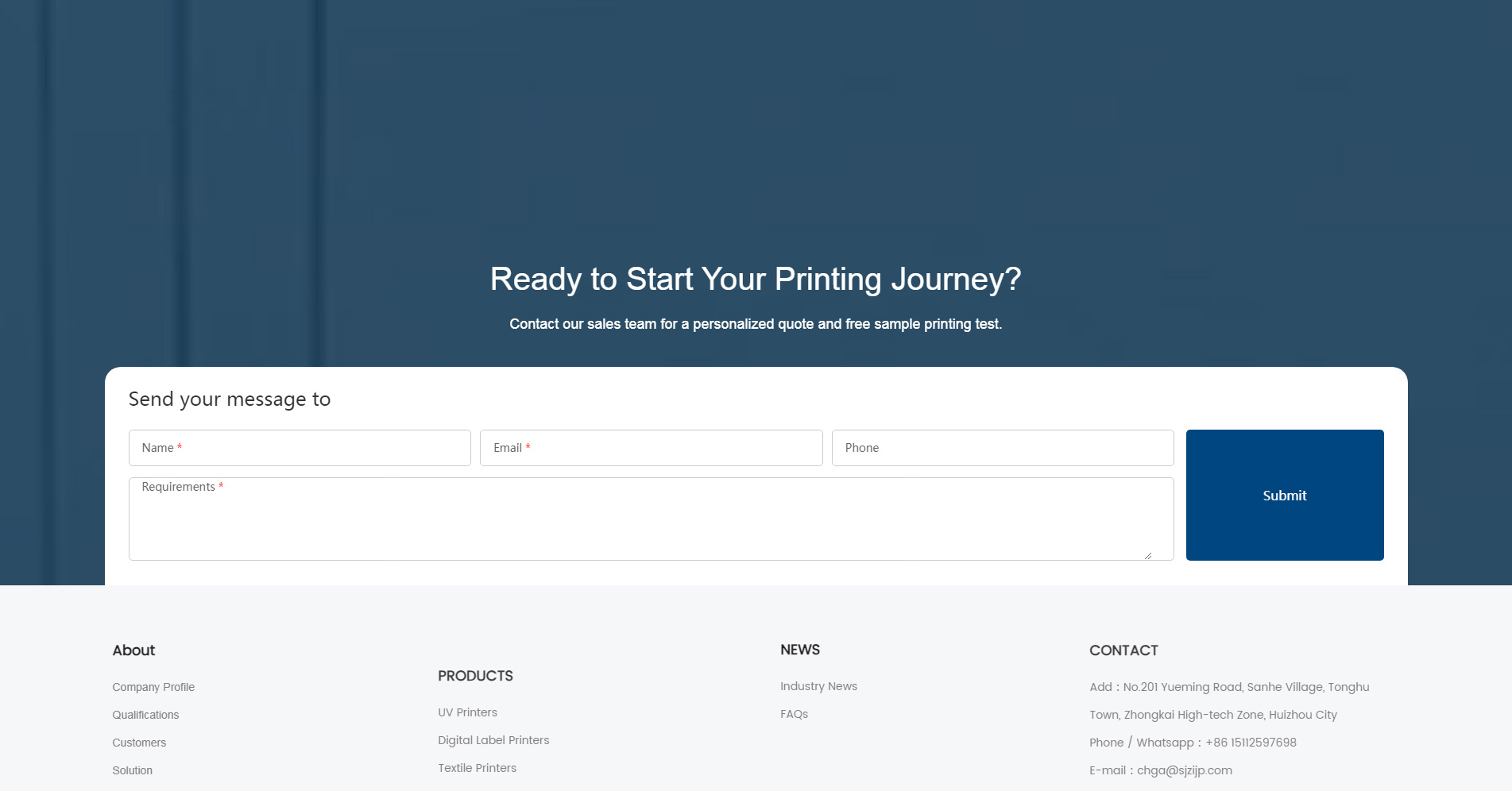Open the Digital Label Printers link
This screenshot has height=791, width=1512.
(x=493, y=740)
